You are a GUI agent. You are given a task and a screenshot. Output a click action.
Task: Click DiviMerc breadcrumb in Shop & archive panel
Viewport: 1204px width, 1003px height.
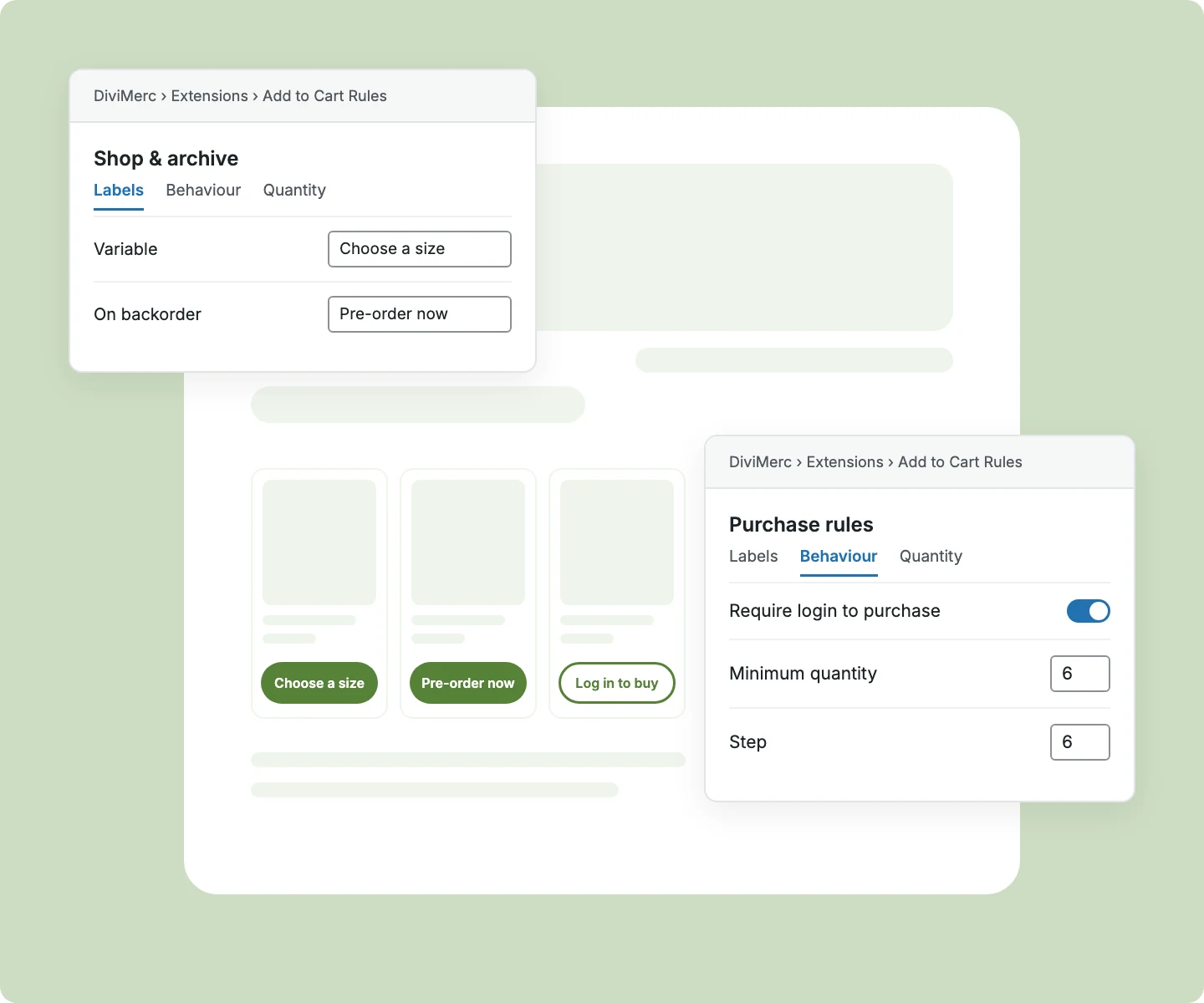tap(125, 96)
